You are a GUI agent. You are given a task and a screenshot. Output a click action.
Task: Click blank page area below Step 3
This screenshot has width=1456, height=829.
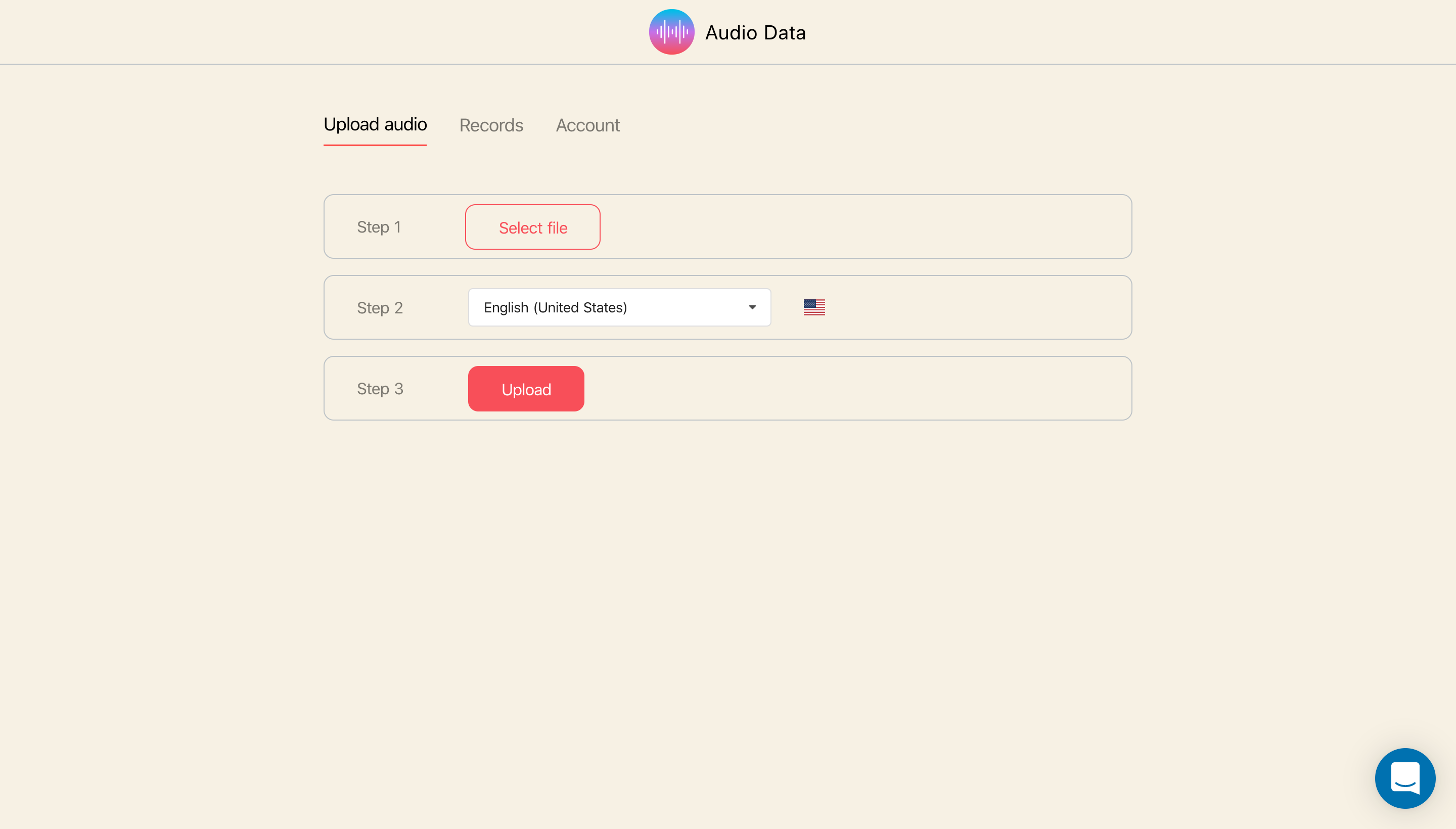click(727, 569)
